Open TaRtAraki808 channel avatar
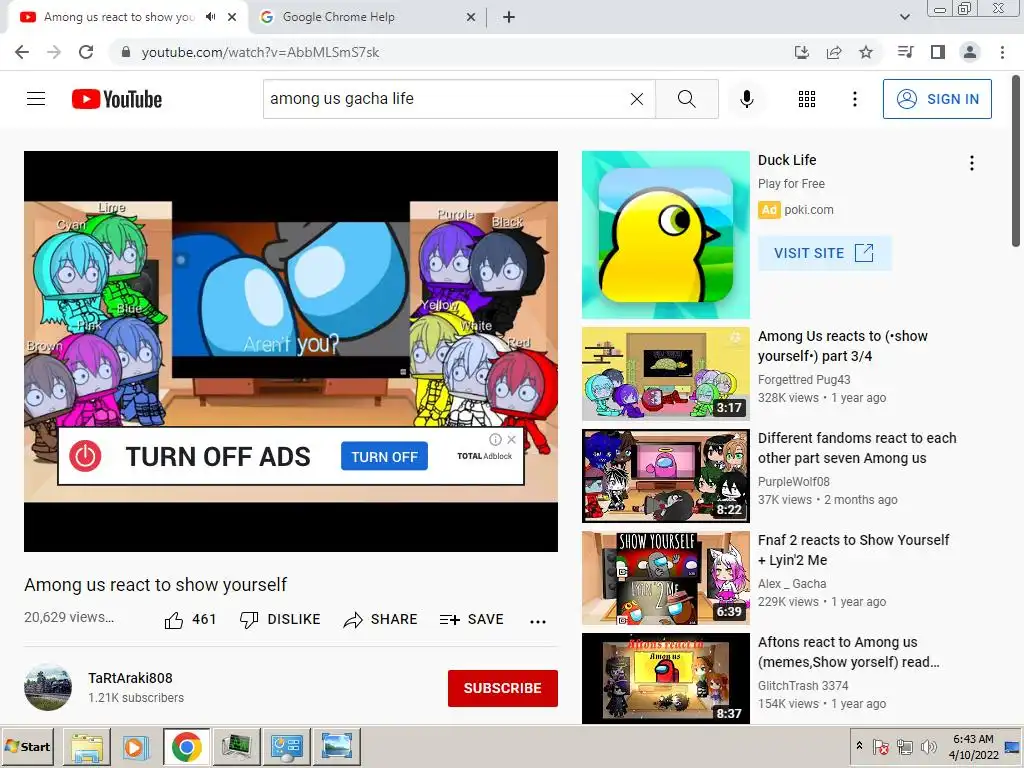Image resolution: width=1024 pixels, height=768 pixels. coord(48,688)
